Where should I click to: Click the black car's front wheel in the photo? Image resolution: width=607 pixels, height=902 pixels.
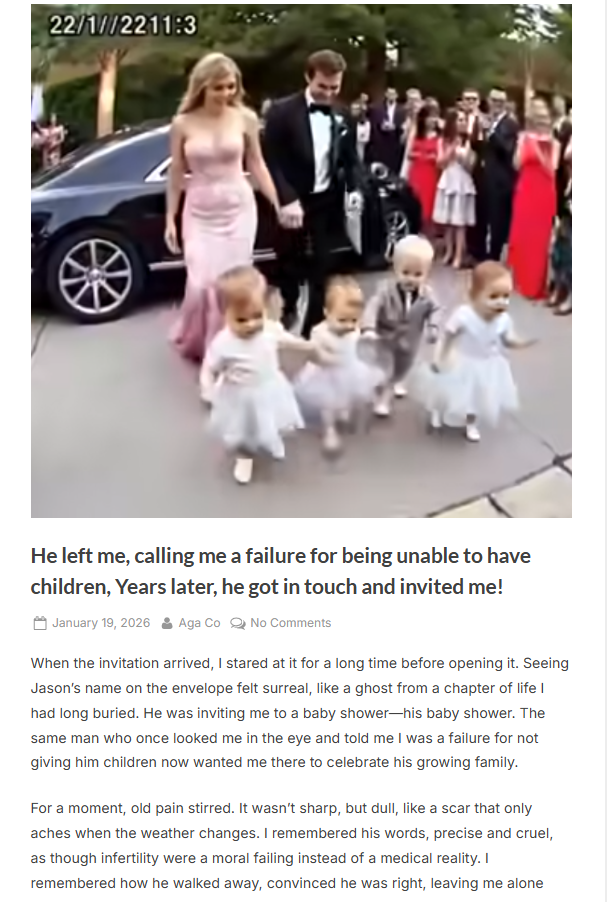point(95,275)
